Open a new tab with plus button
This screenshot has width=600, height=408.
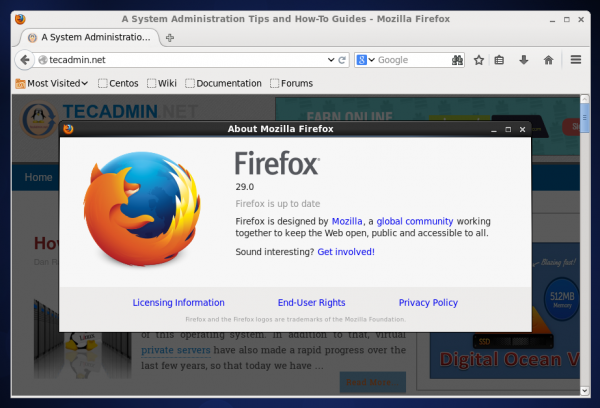pos(170,37)
